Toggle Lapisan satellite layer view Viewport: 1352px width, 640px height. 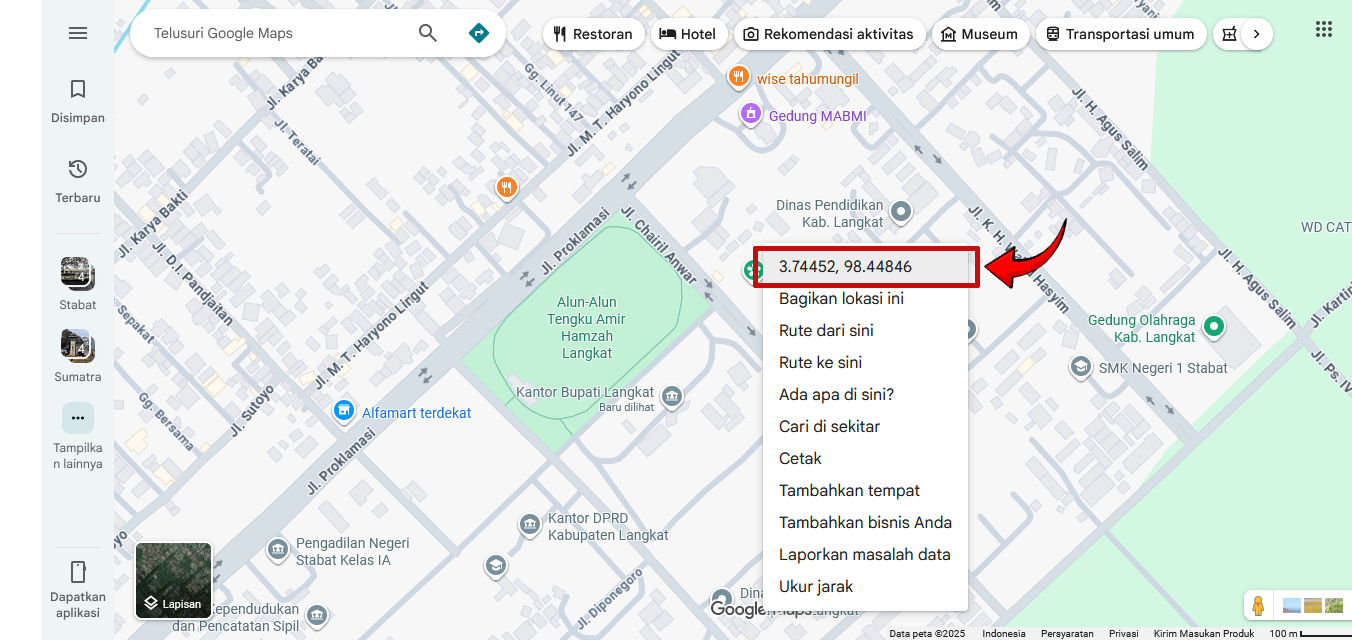pos(173,581)
